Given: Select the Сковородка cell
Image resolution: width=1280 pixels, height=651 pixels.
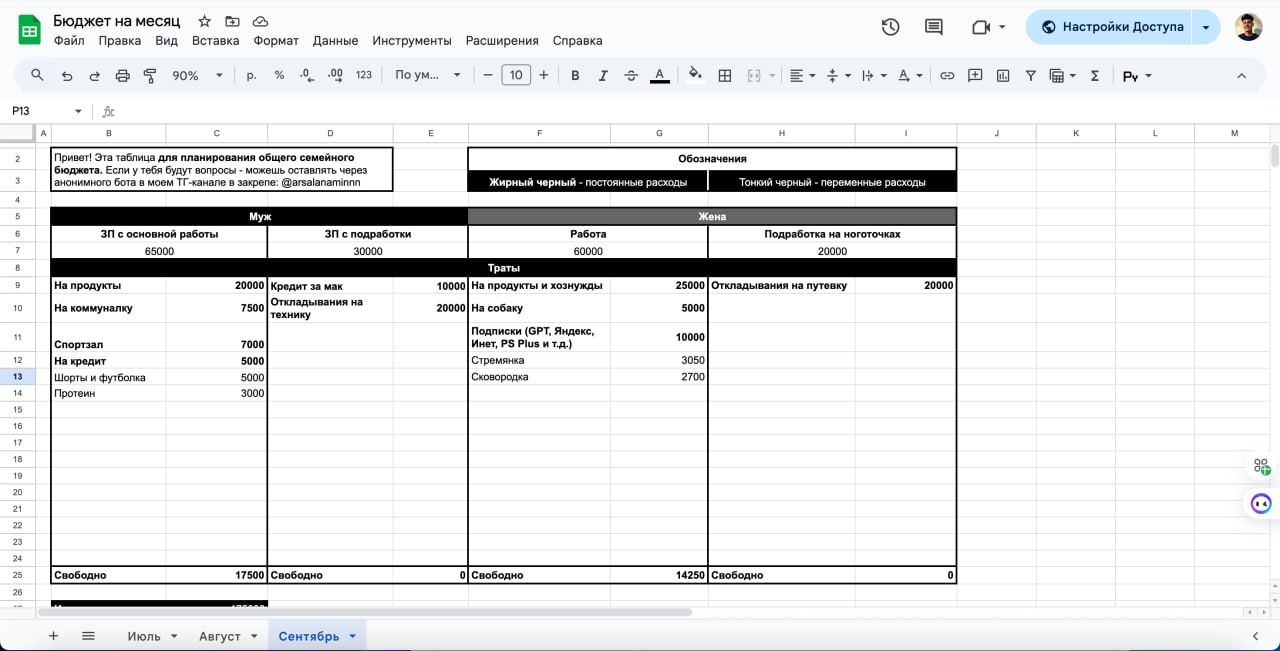Looking at the screenshot, I should pyautogui.click(x=539, y=377).
